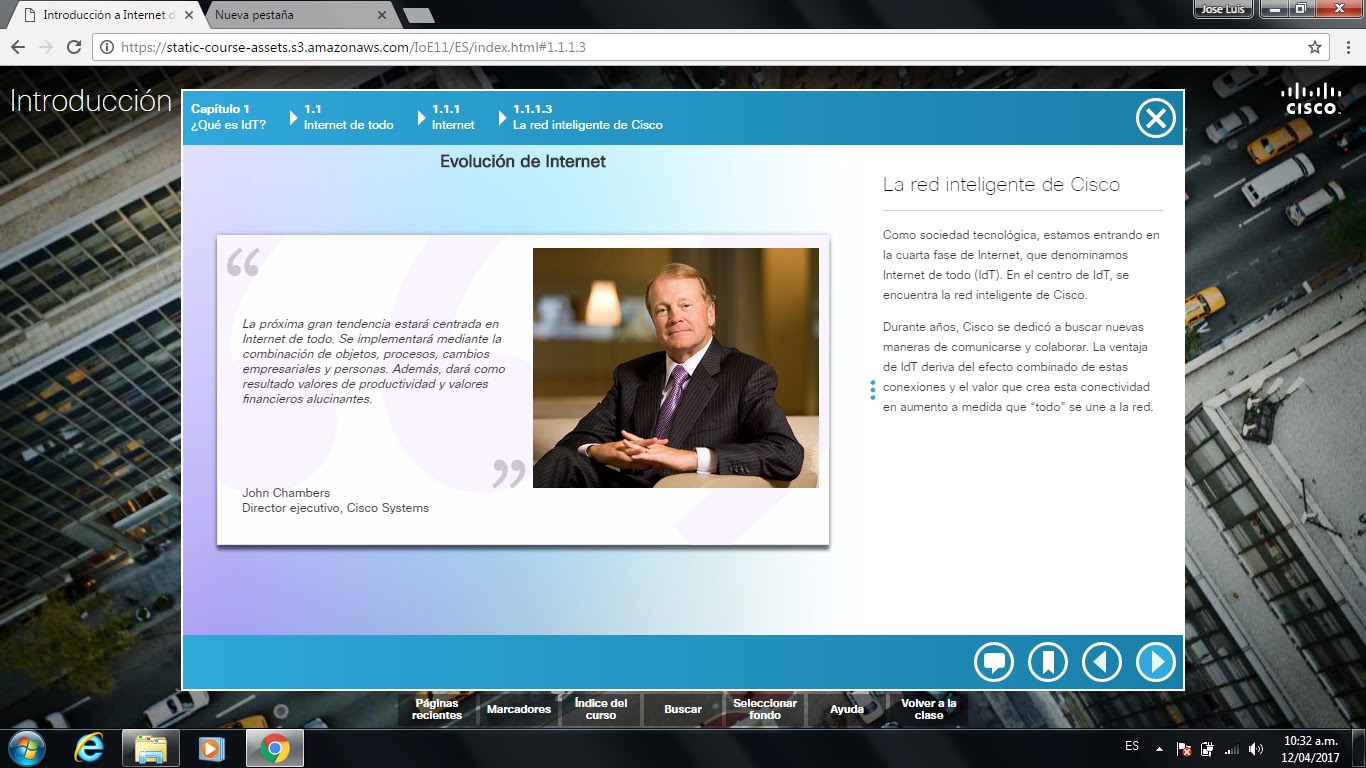The height and width of the screenshot is (768, 1366).
Task: Open Ayuda menu item
Action: click(x=847, y=709)
